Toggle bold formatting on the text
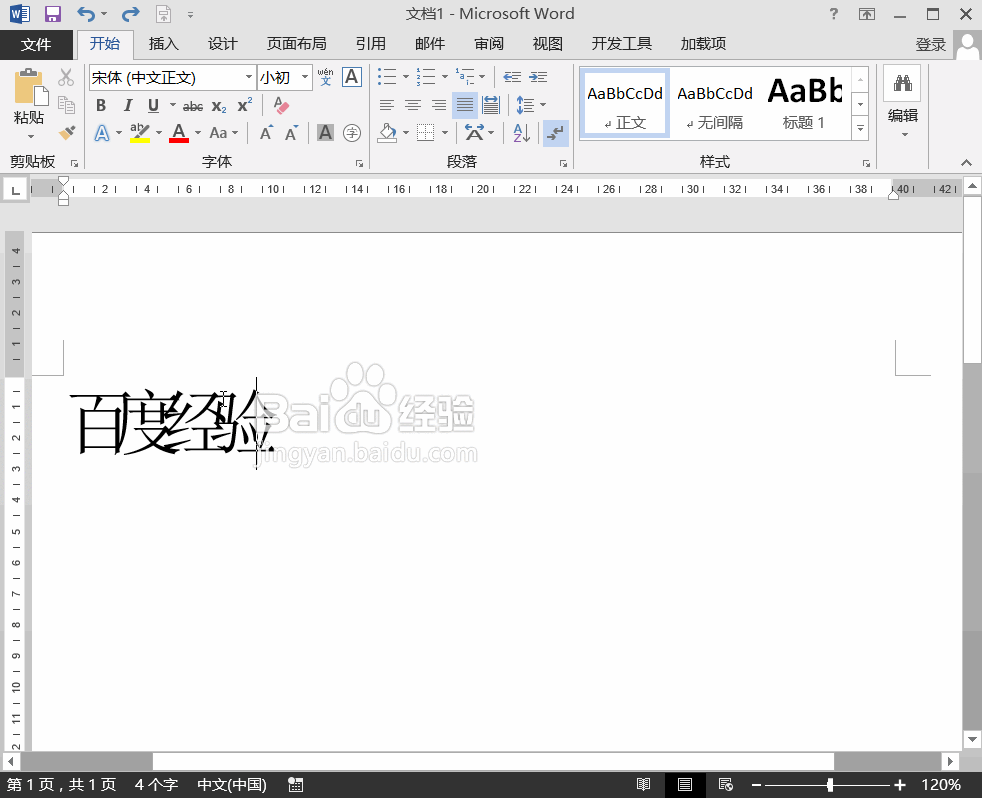The height and width of the screenshot is (798, 982). point(101,105)
